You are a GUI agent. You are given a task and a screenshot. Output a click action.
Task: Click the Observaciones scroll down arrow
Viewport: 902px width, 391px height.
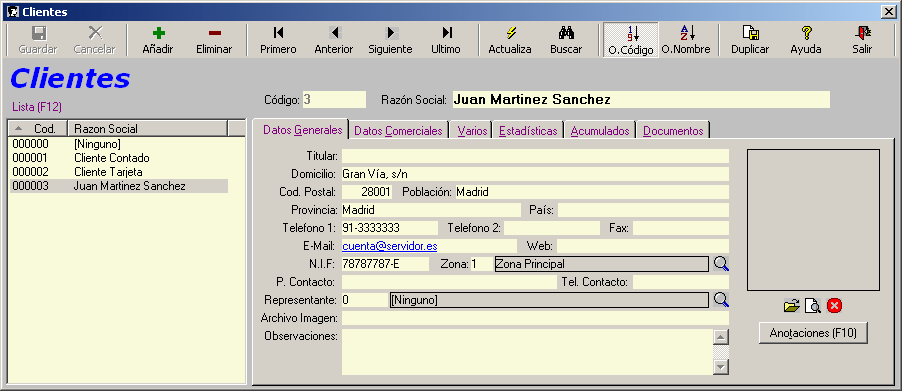721,367
